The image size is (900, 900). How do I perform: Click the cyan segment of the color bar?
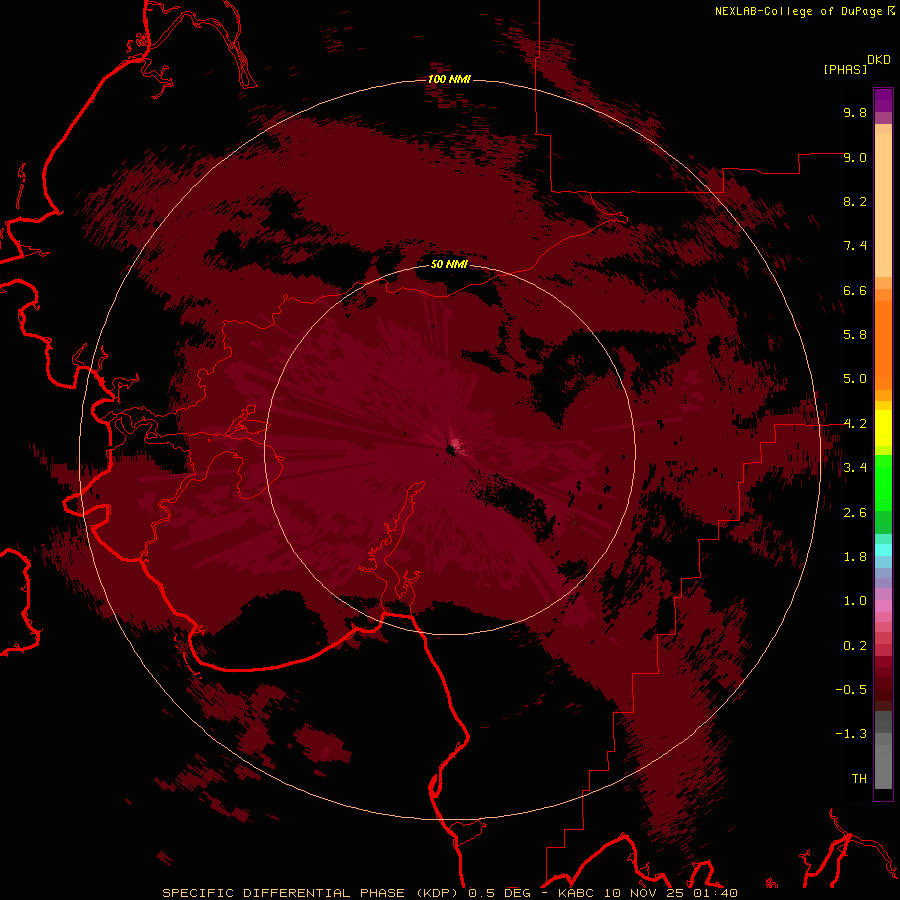coord(883,550)
